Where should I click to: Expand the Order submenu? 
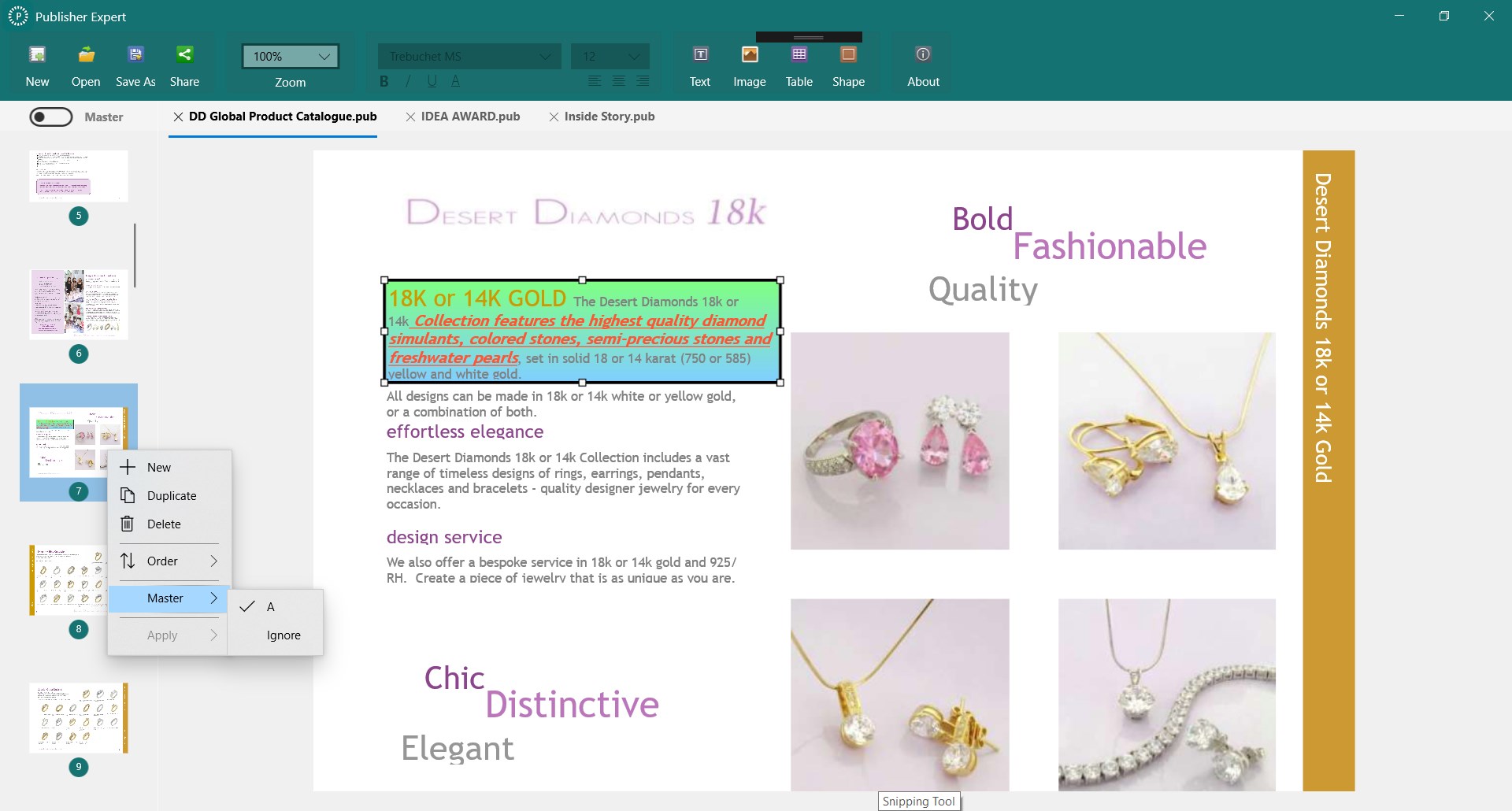pos(169,561)
